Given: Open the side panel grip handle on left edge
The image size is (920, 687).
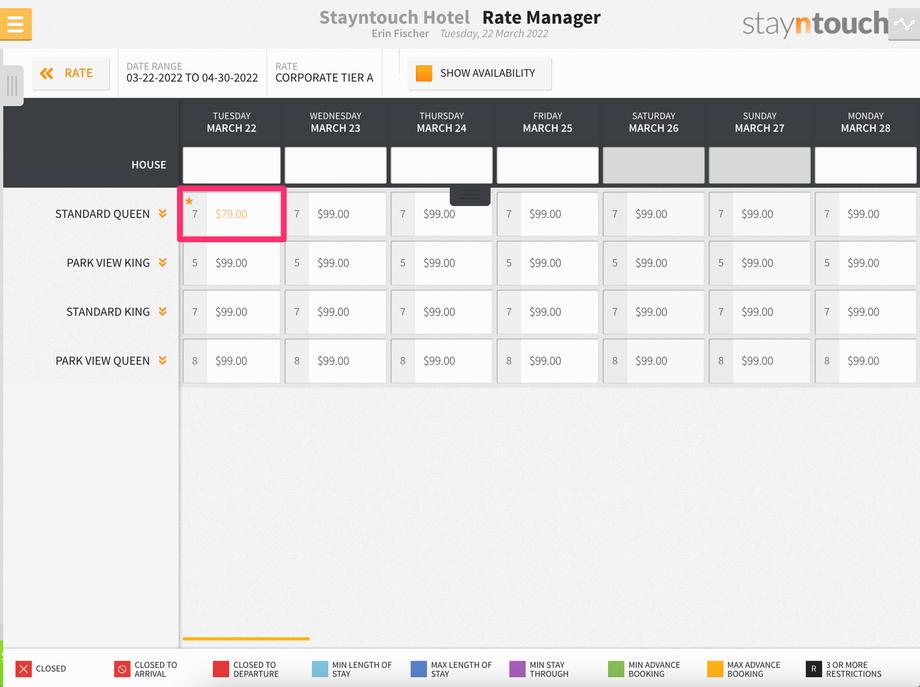Looking at the screenshot, I should point(12,86).
